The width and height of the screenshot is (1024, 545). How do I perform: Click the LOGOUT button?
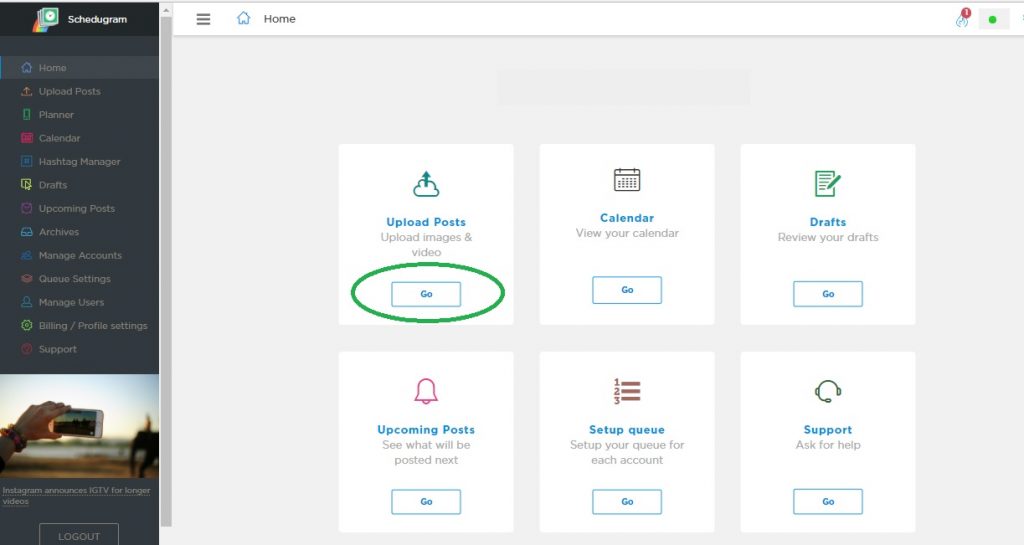(x=79, y=535)
